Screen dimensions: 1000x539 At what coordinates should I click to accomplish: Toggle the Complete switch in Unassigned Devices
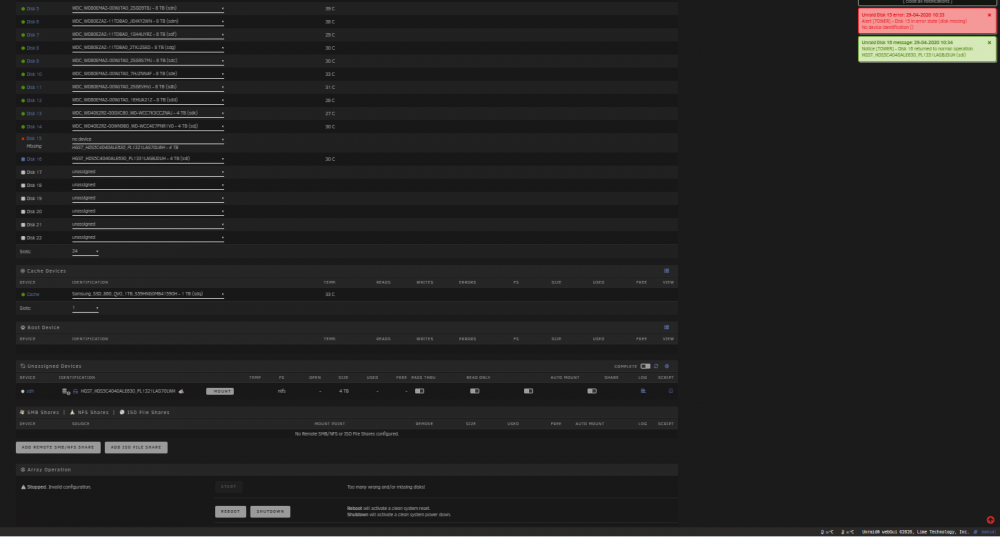click(645, 367)
